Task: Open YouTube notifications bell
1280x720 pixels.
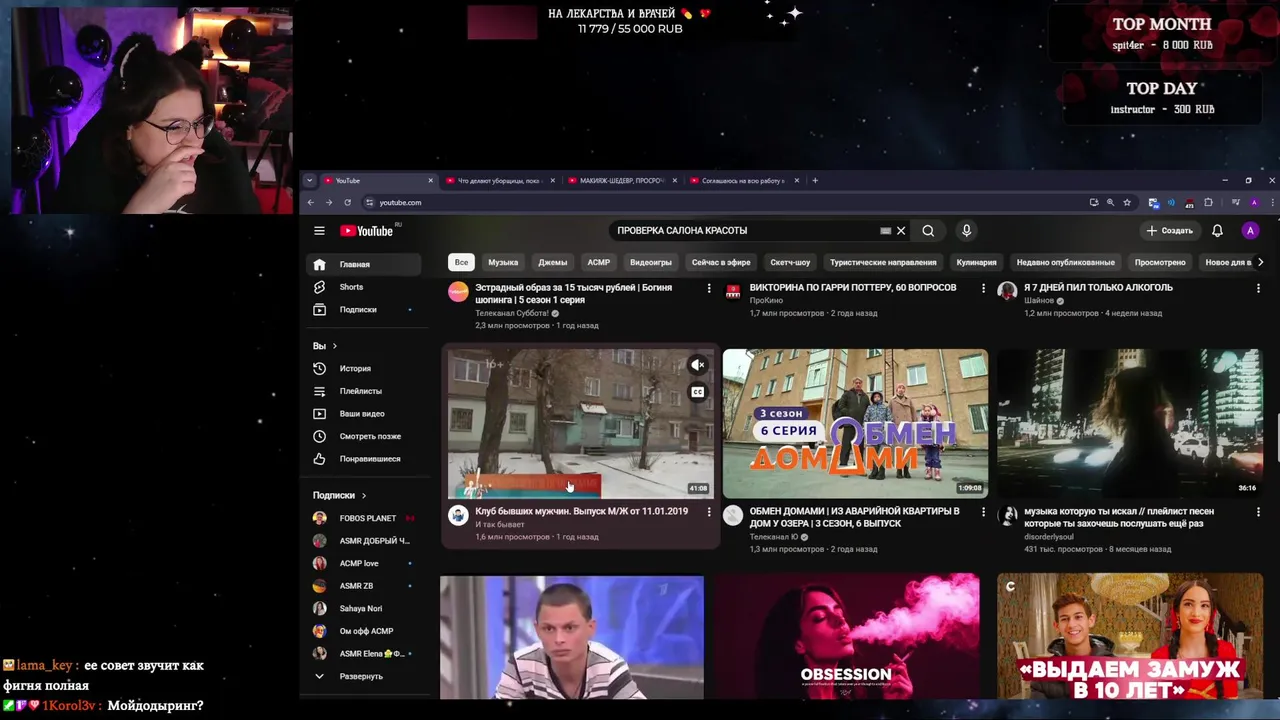Action: 1217,231
